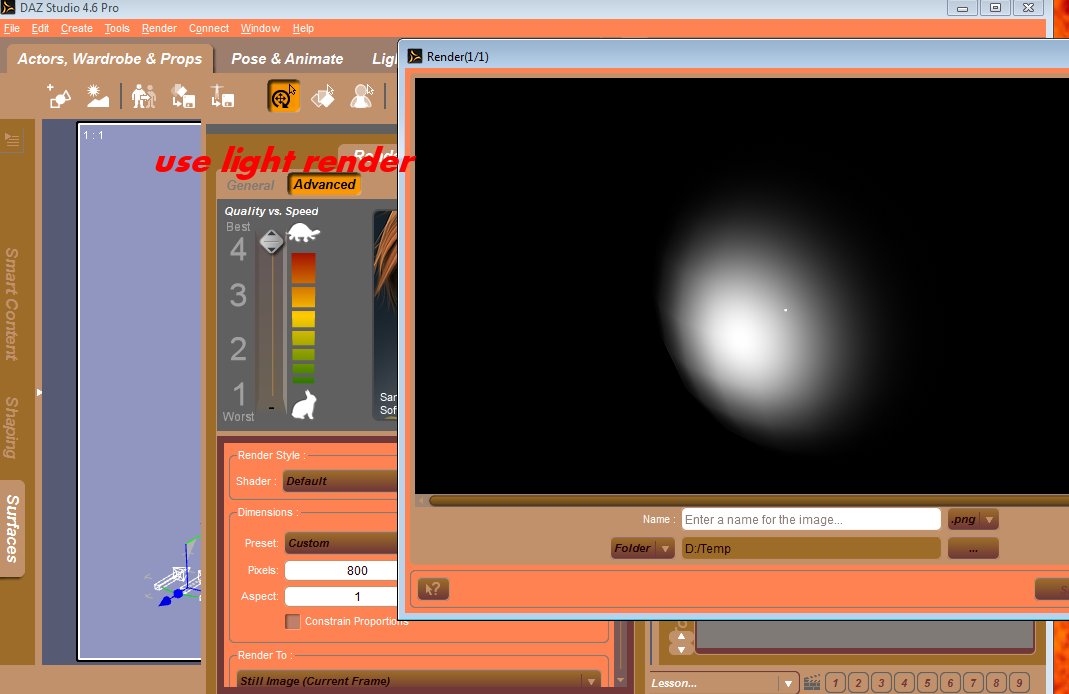This screenshot has width=1069, height=694.
Task: Select the Advanced render settings tab
Action: click(x=325, y=184)
